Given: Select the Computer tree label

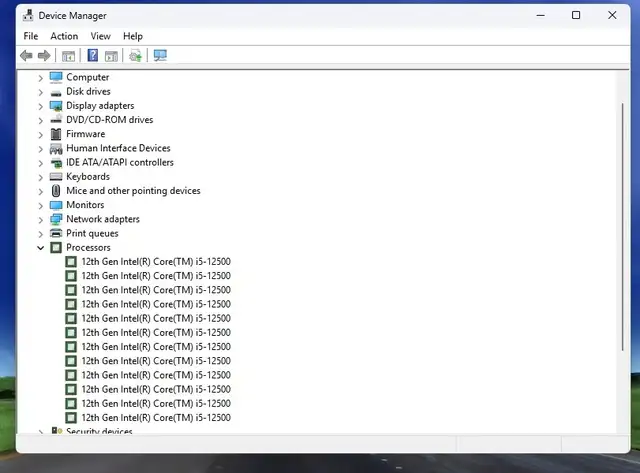Looking at the screenshot, I should click(88, 77).
